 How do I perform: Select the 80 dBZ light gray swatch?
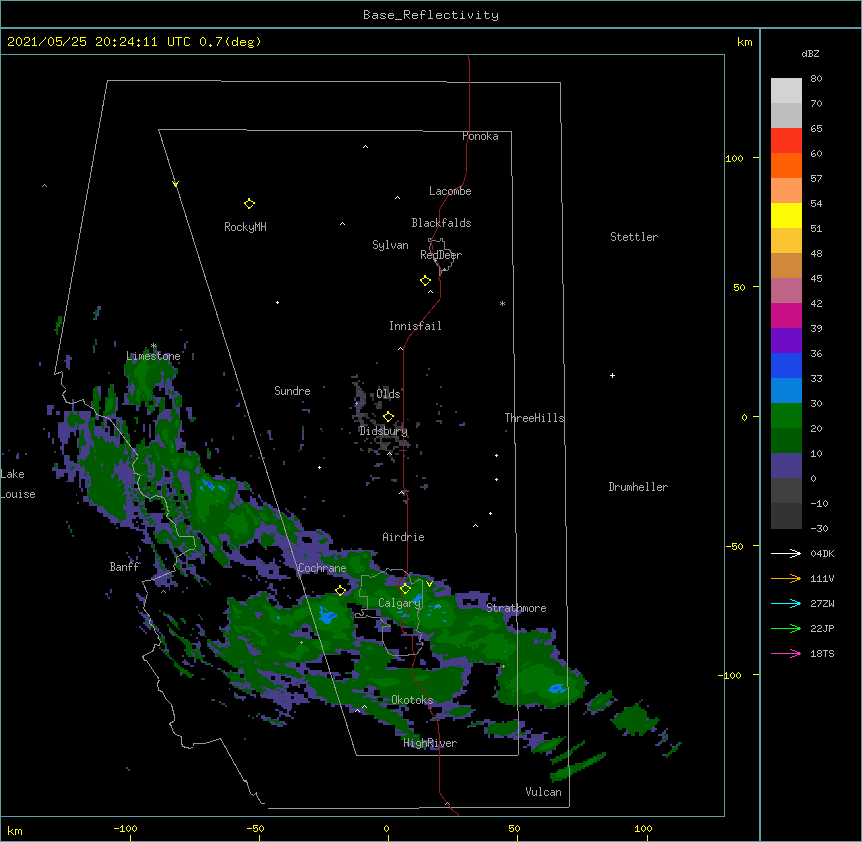pyautogui.click(x=786, y=91)
